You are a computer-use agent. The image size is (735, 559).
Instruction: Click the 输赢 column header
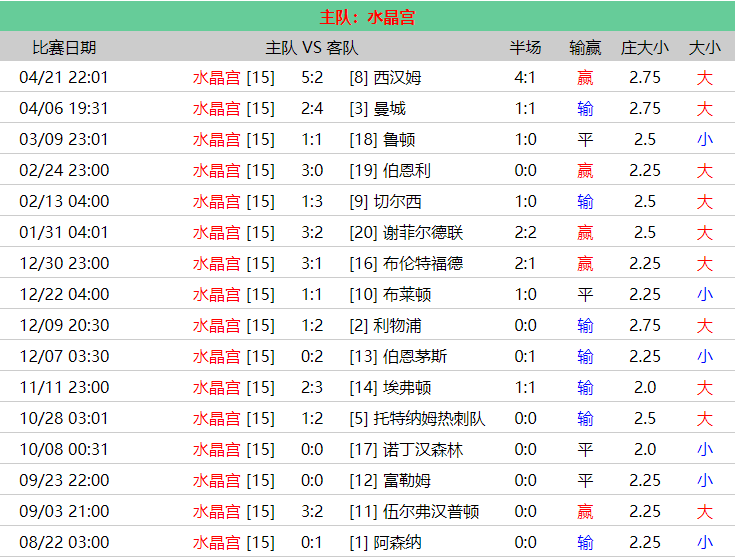click(x=585, y=47)
